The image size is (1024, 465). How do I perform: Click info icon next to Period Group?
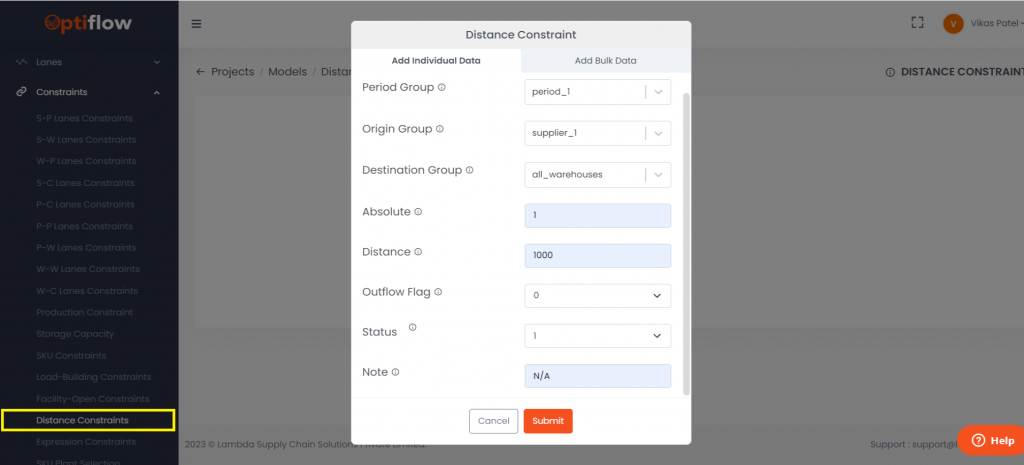442,88
